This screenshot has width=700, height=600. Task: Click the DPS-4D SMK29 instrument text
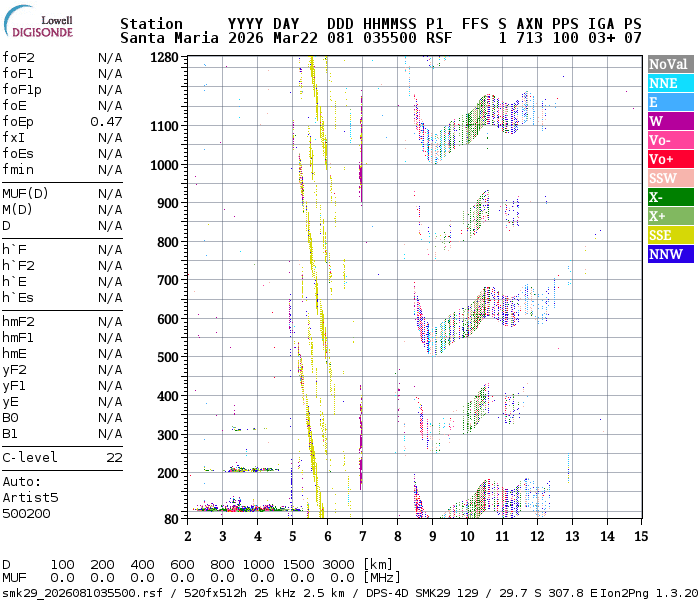408,593
